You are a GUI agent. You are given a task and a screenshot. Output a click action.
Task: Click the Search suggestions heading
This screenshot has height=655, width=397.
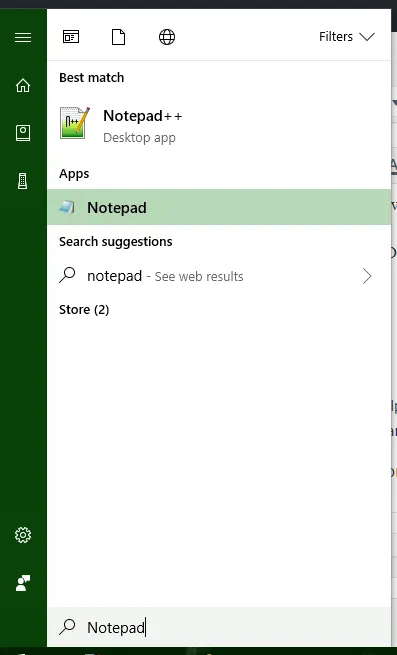116,241
